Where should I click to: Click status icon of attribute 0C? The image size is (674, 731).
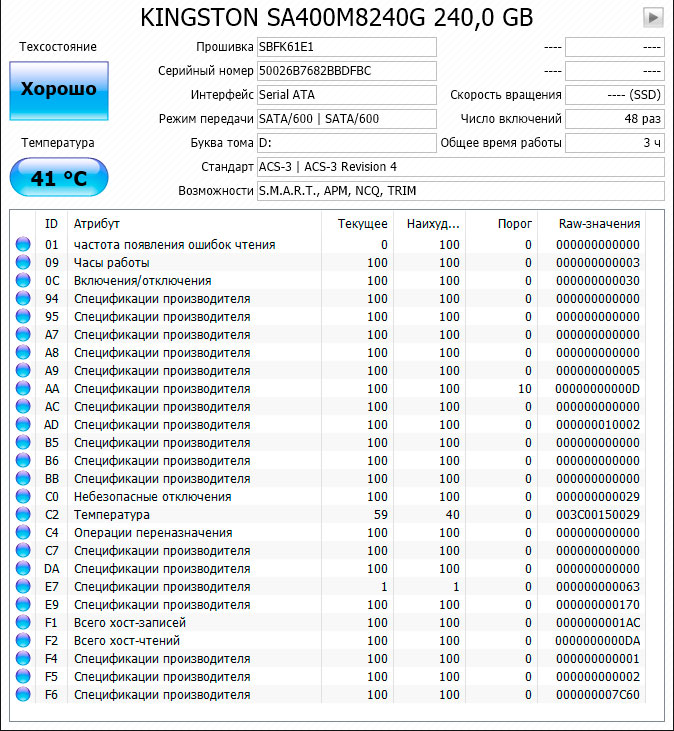tap(23, 280)
